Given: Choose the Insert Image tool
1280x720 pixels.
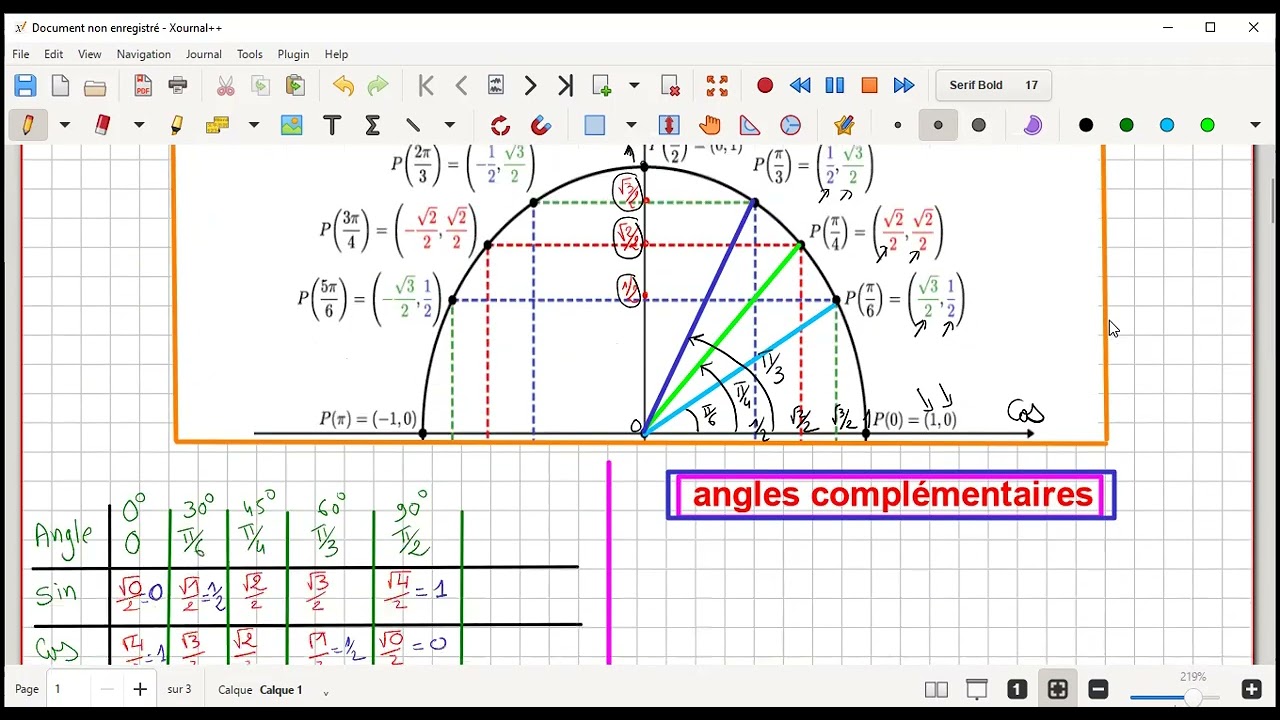Looking at the screenshot, I should (x=291, y=125).
